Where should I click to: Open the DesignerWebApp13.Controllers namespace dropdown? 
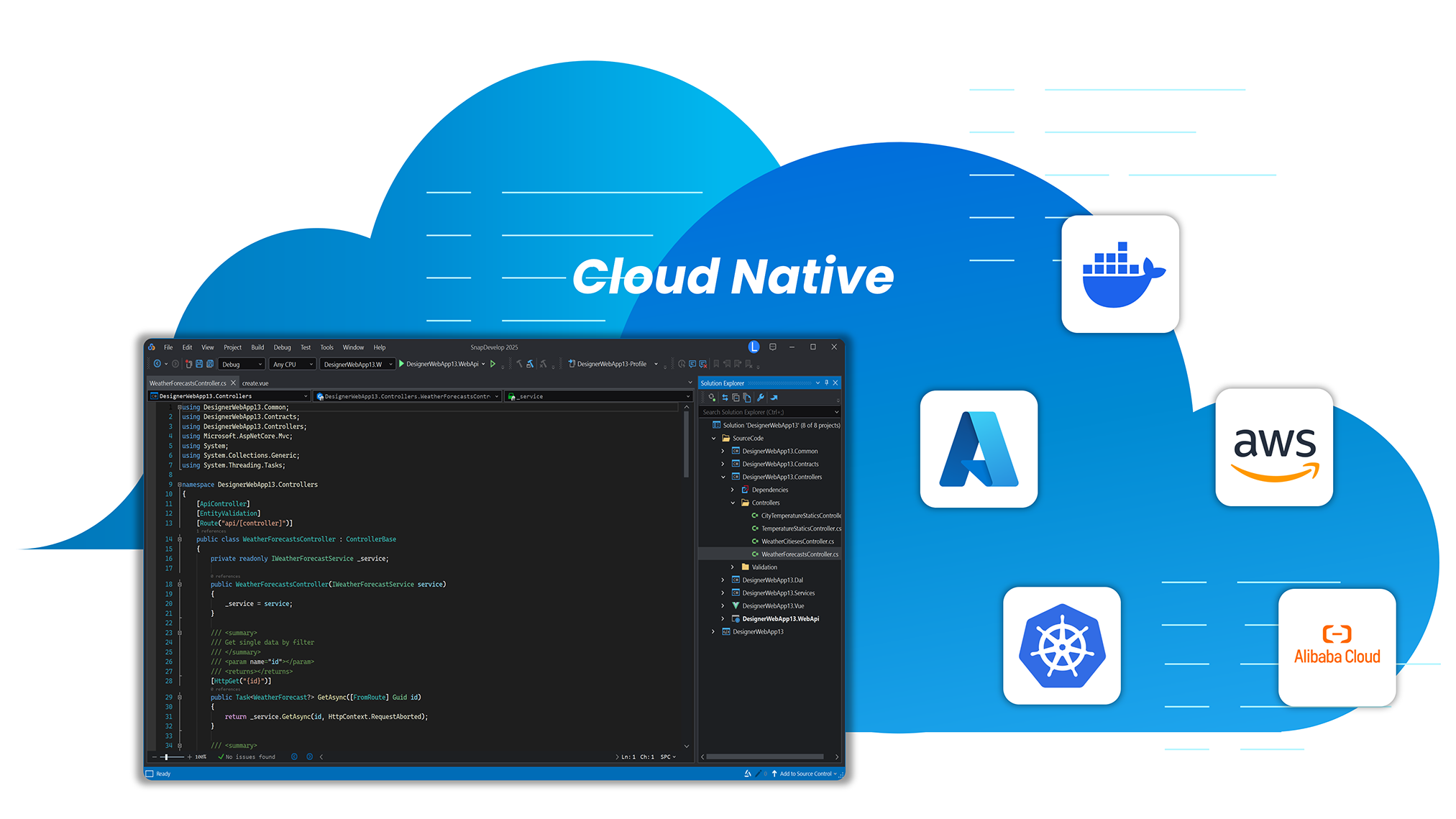[x=229, y=396]
